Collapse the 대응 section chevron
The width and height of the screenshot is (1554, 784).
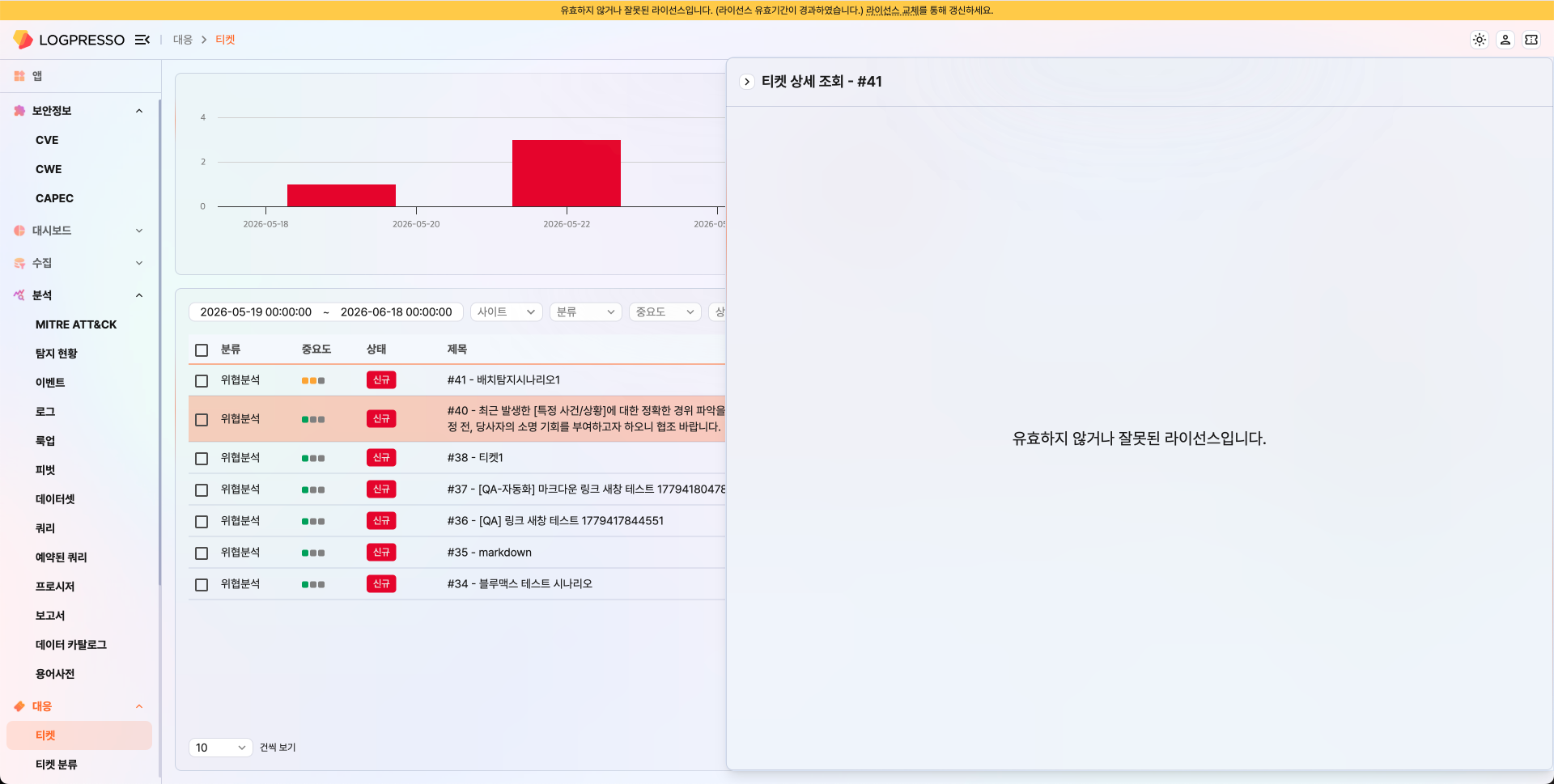(x=139, y=706)
